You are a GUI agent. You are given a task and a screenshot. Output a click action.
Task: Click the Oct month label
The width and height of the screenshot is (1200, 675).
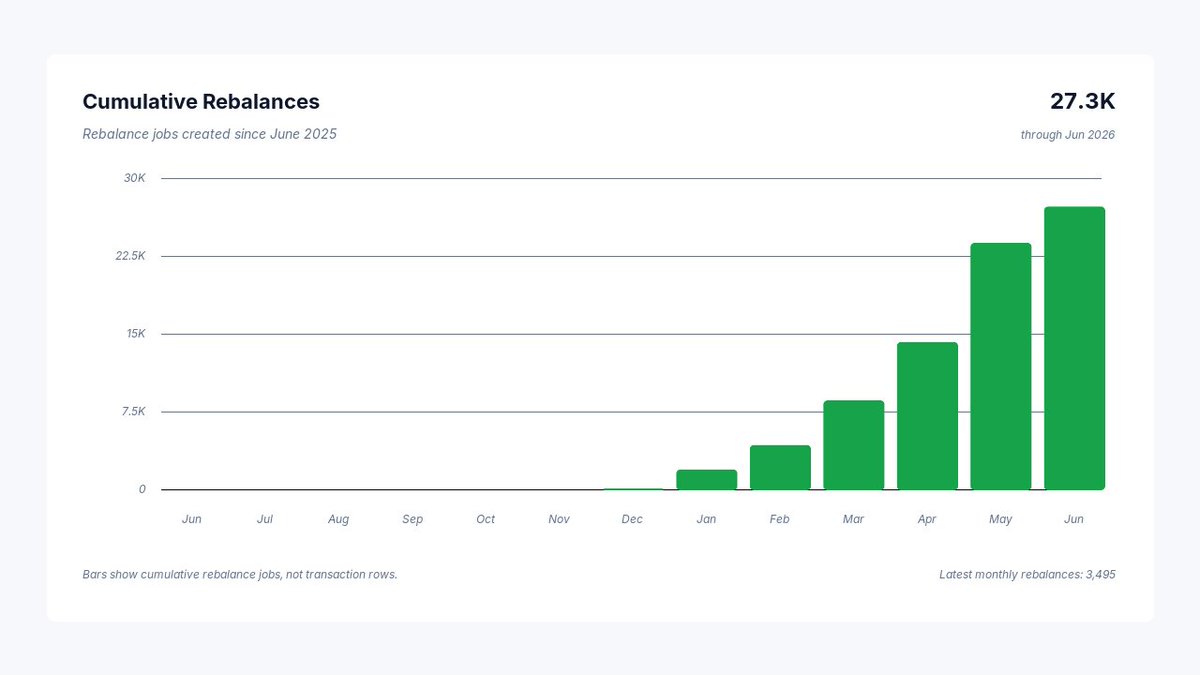pos(486,520)
